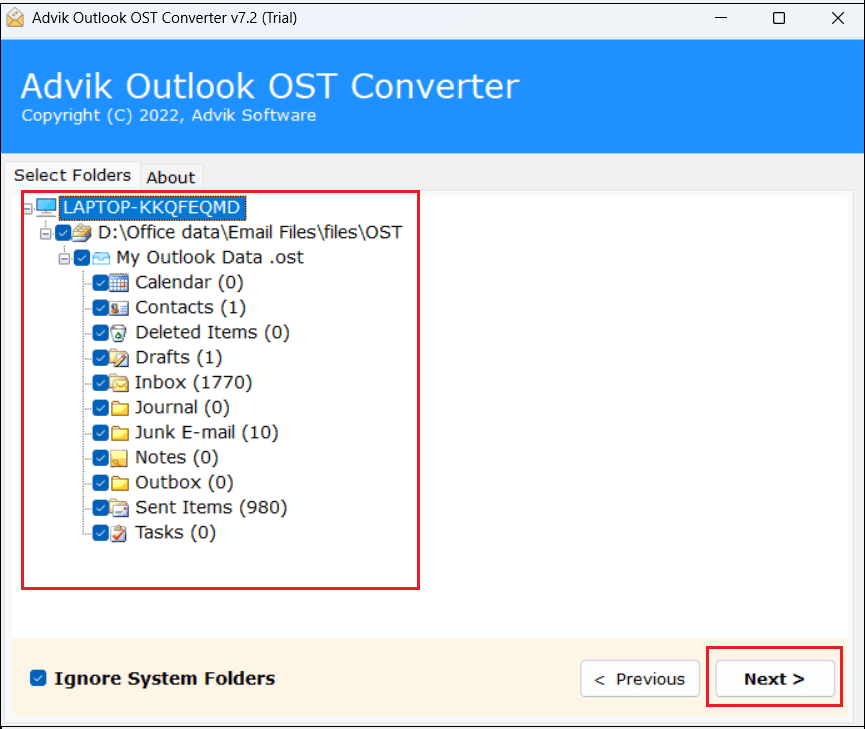Select the Drafts (1) label

coord(179,358)
